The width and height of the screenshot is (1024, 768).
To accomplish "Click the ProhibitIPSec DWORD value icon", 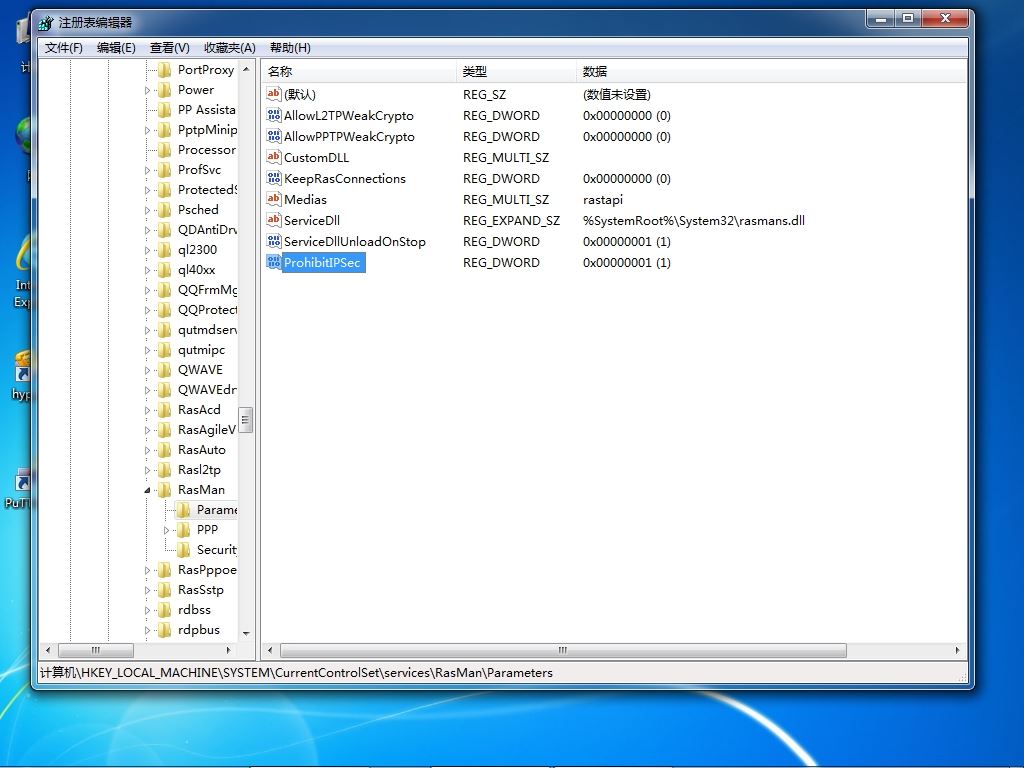I will click(274, 262).
